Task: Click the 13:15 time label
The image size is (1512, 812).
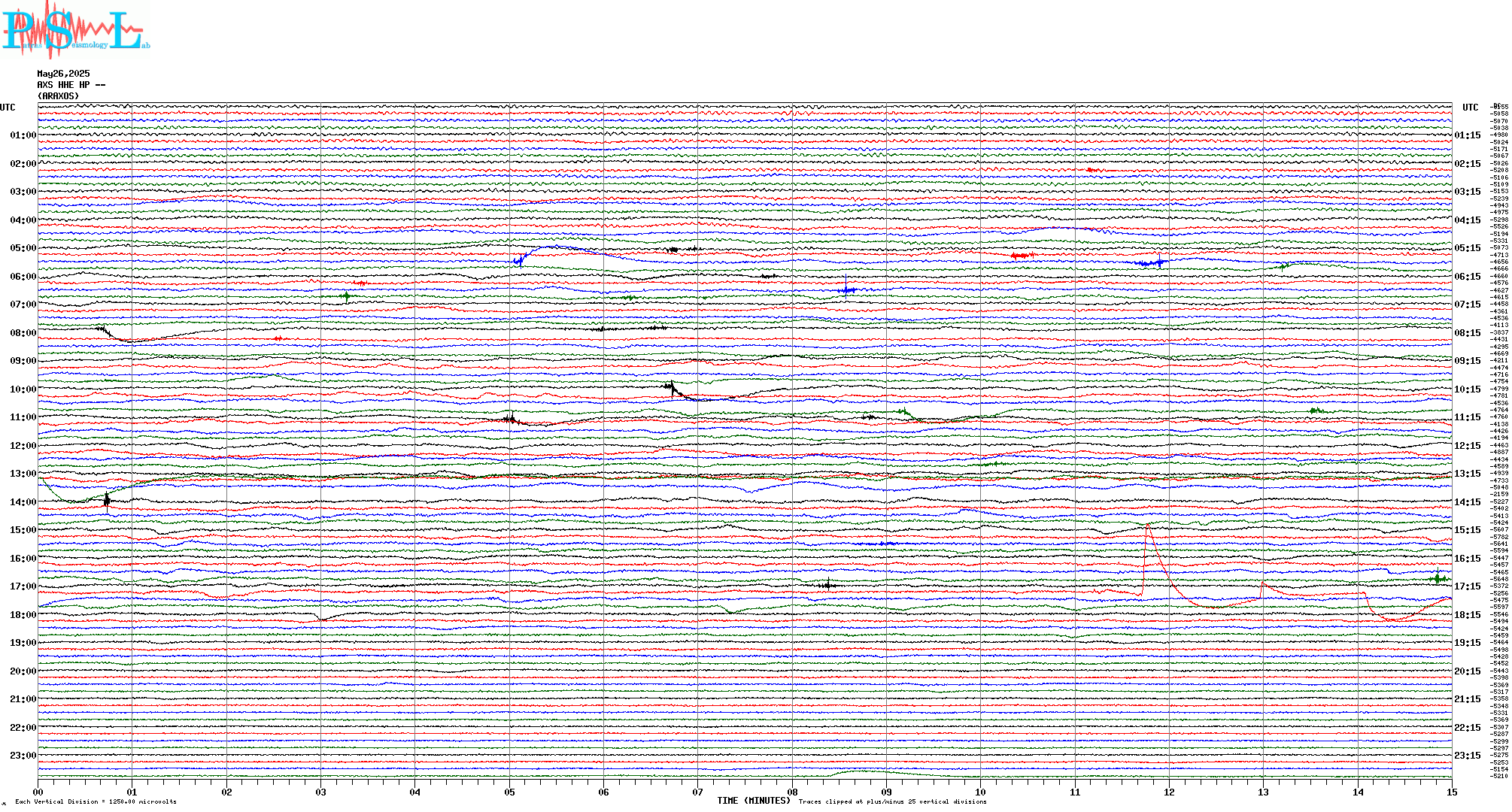Action: [1468, 474]
